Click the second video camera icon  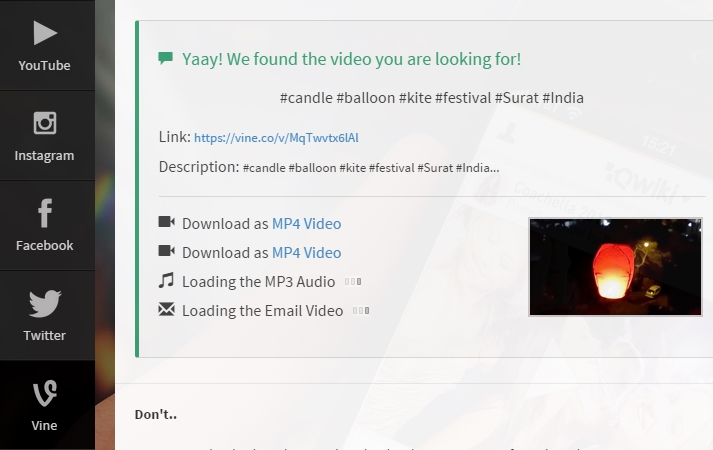coord(166,251)
